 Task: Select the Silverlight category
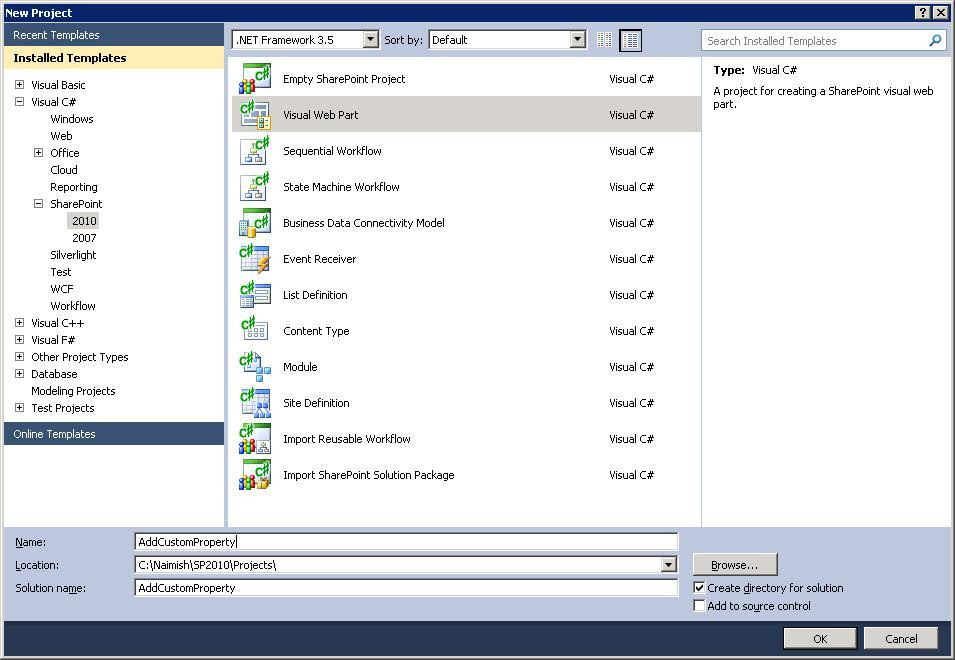(x=73, y=255)
